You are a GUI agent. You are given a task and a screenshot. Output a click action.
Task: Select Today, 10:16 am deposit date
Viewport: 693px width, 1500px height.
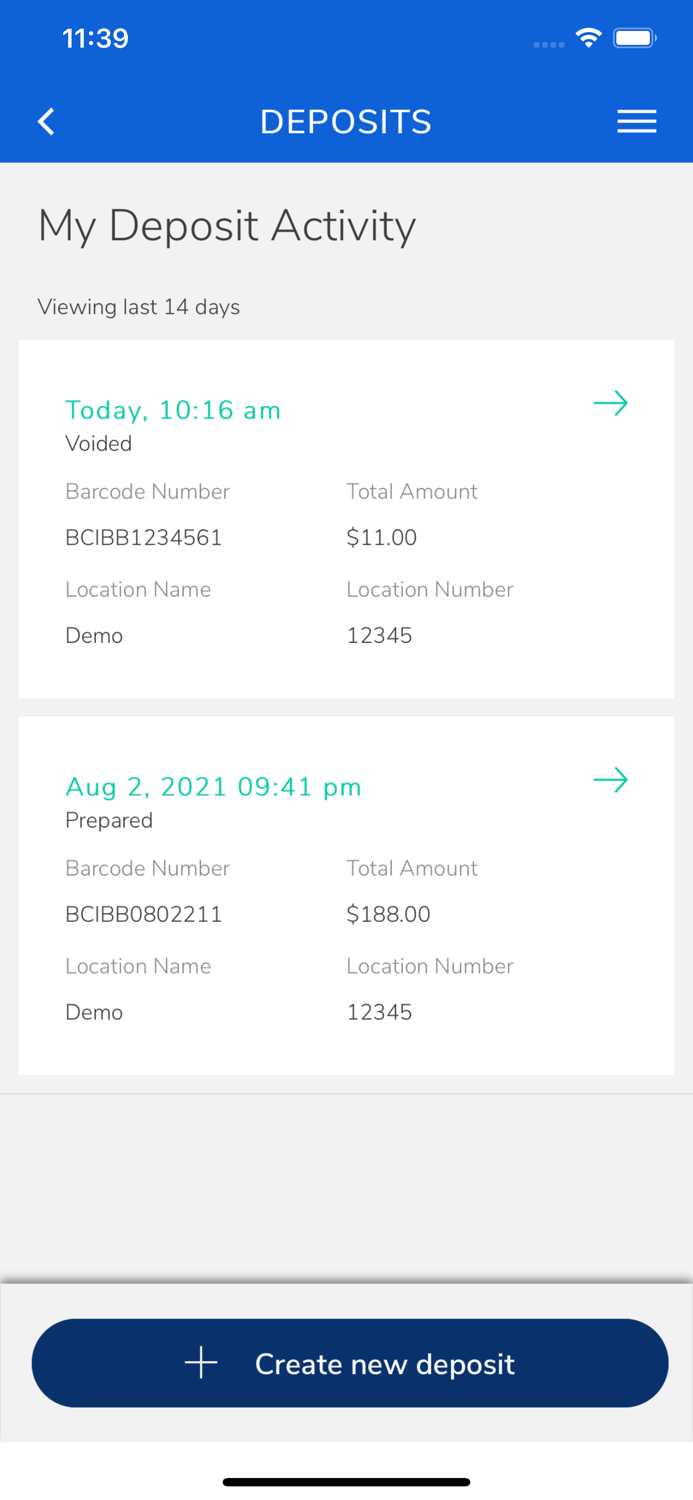tap(173, 410)
